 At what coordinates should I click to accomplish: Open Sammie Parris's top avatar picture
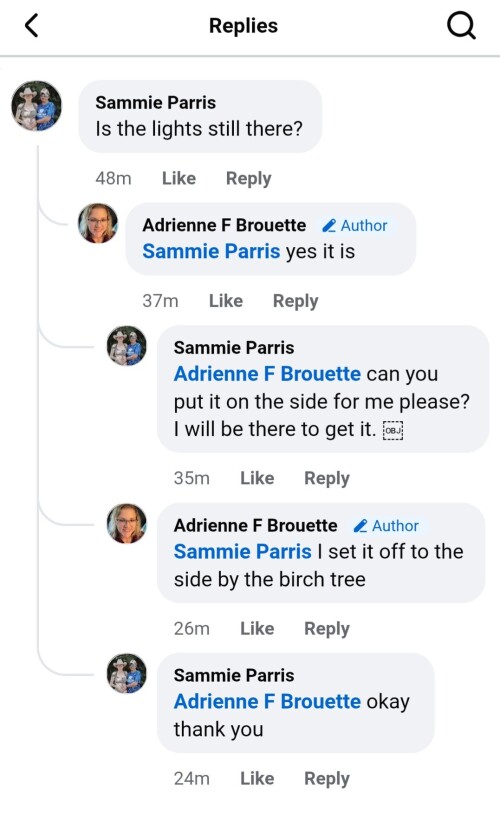(36, 105)
